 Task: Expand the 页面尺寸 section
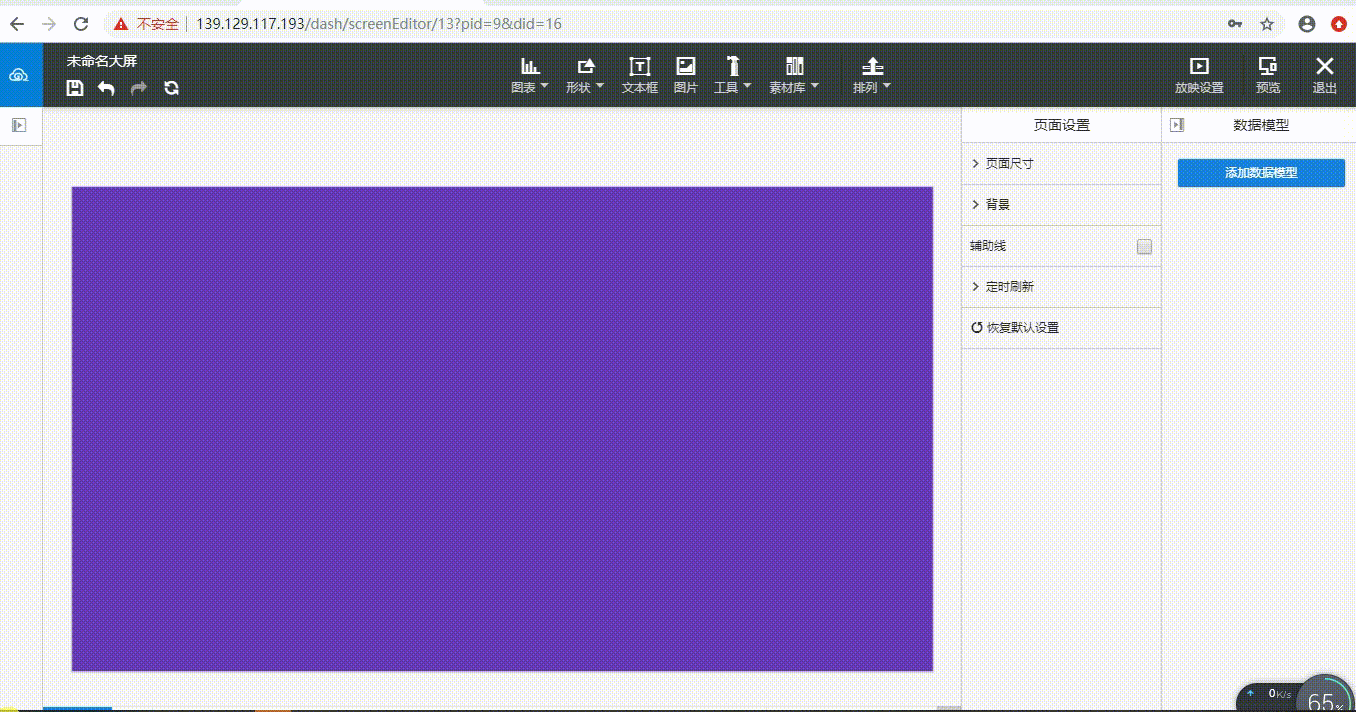coord(1062,163)
